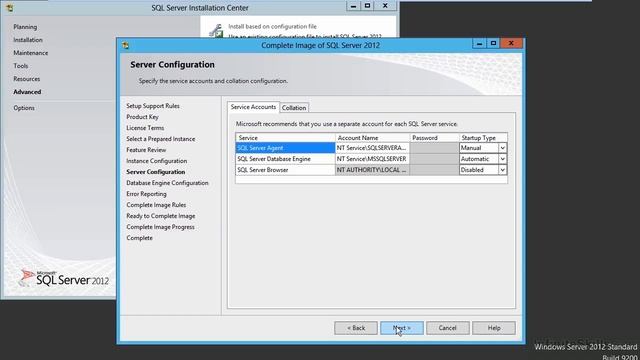Click the Password column header
The height and width of the screenshot is (360, 640).
pos(434,138)
